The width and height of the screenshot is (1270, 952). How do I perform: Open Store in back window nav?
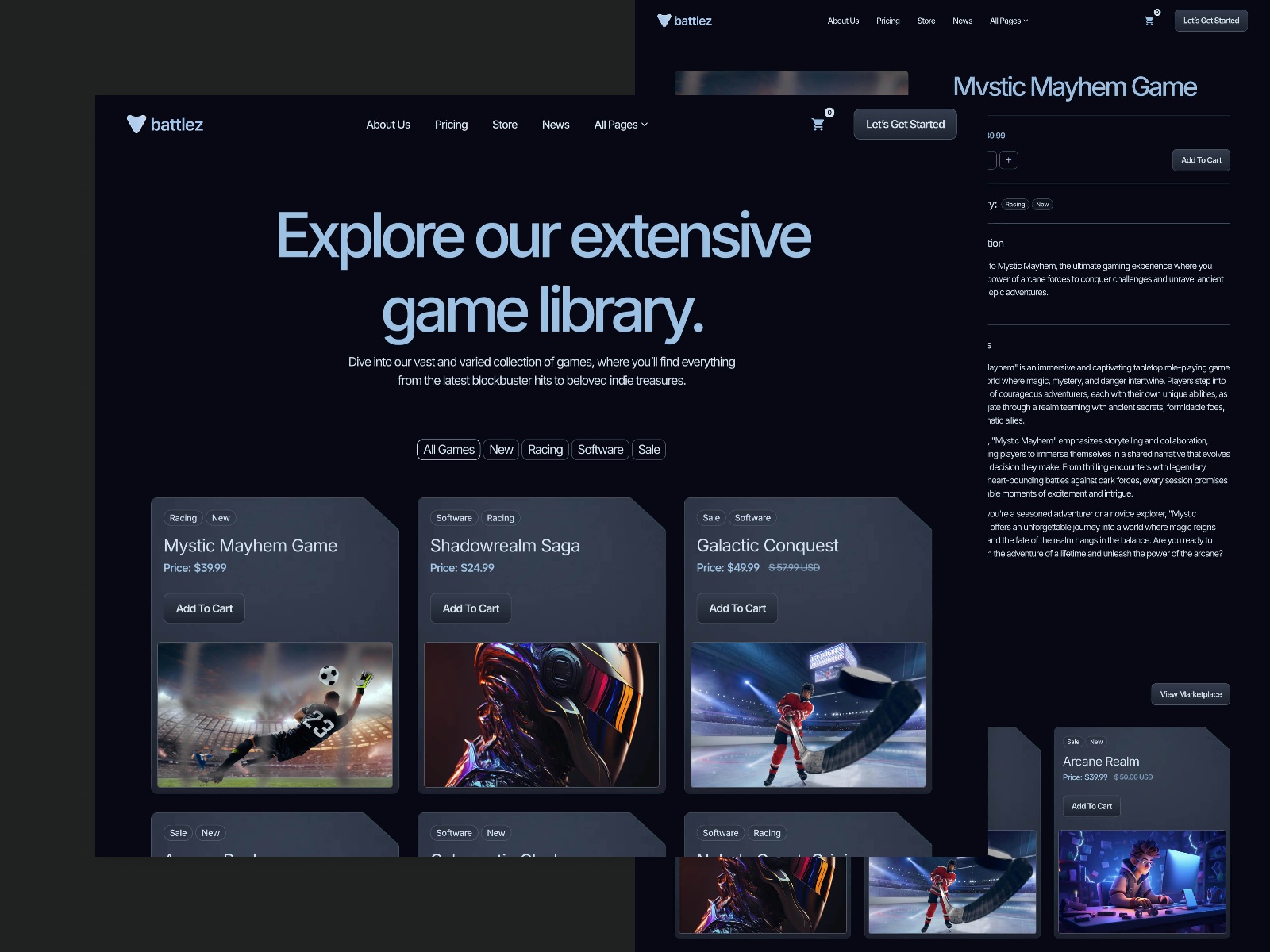[x=926, y=21]
